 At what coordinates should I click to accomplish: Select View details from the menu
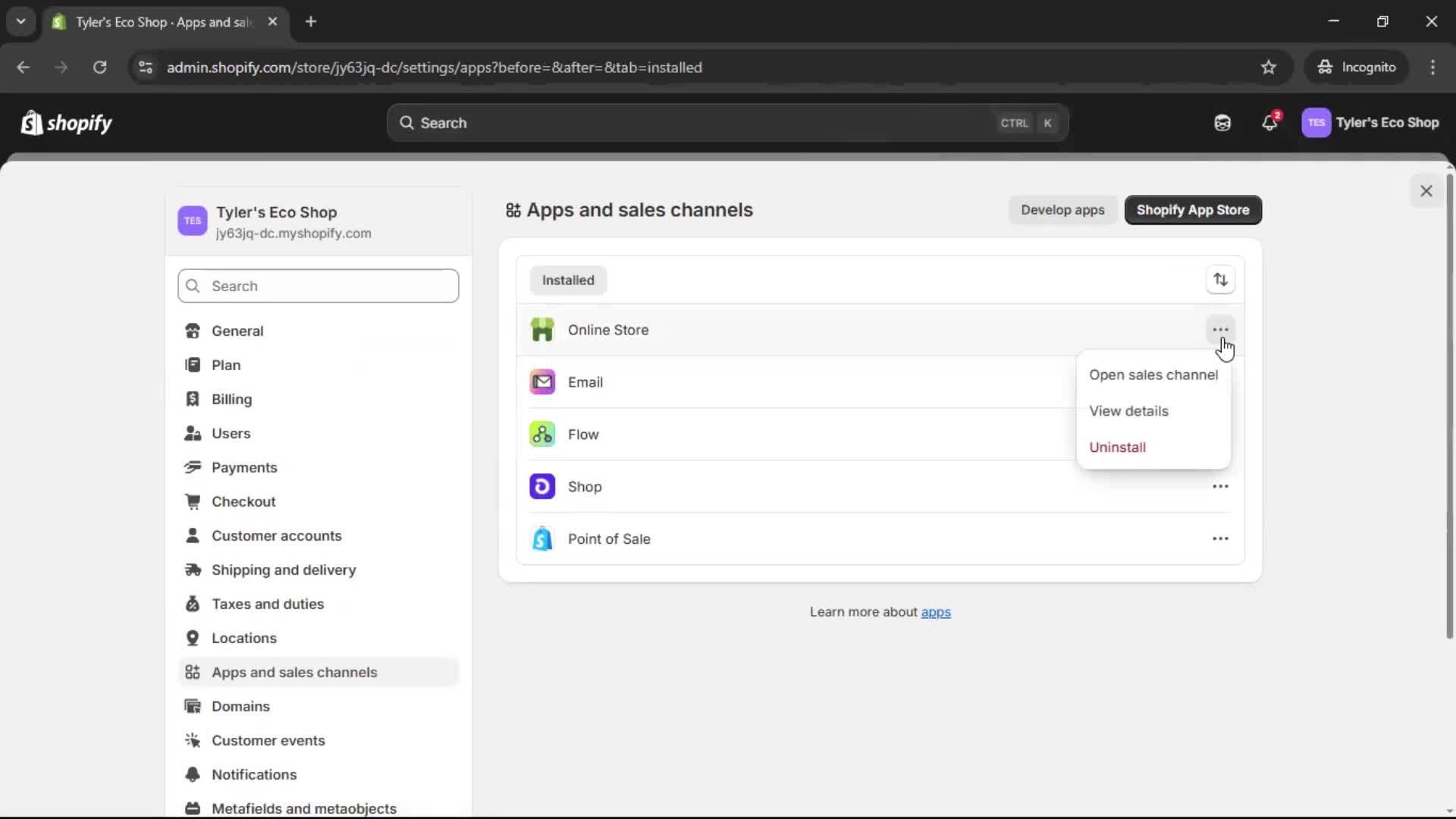[x=1129, y=411]
